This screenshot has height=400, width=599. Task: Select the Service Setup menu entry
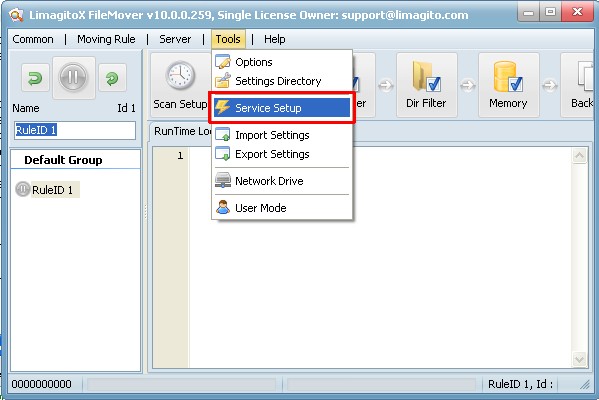[282, 108]
